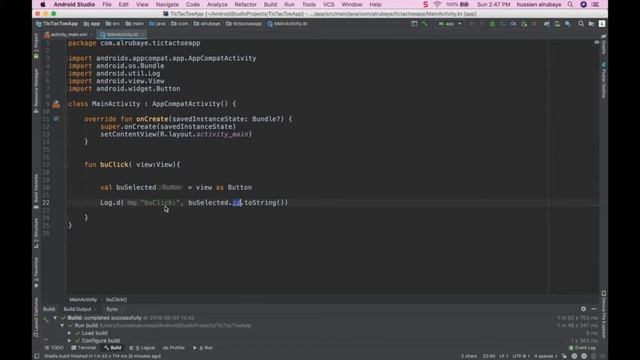Open the VCS menu
Screen dimensions: 640x360
pyautogui.click(x=329, y=4)
